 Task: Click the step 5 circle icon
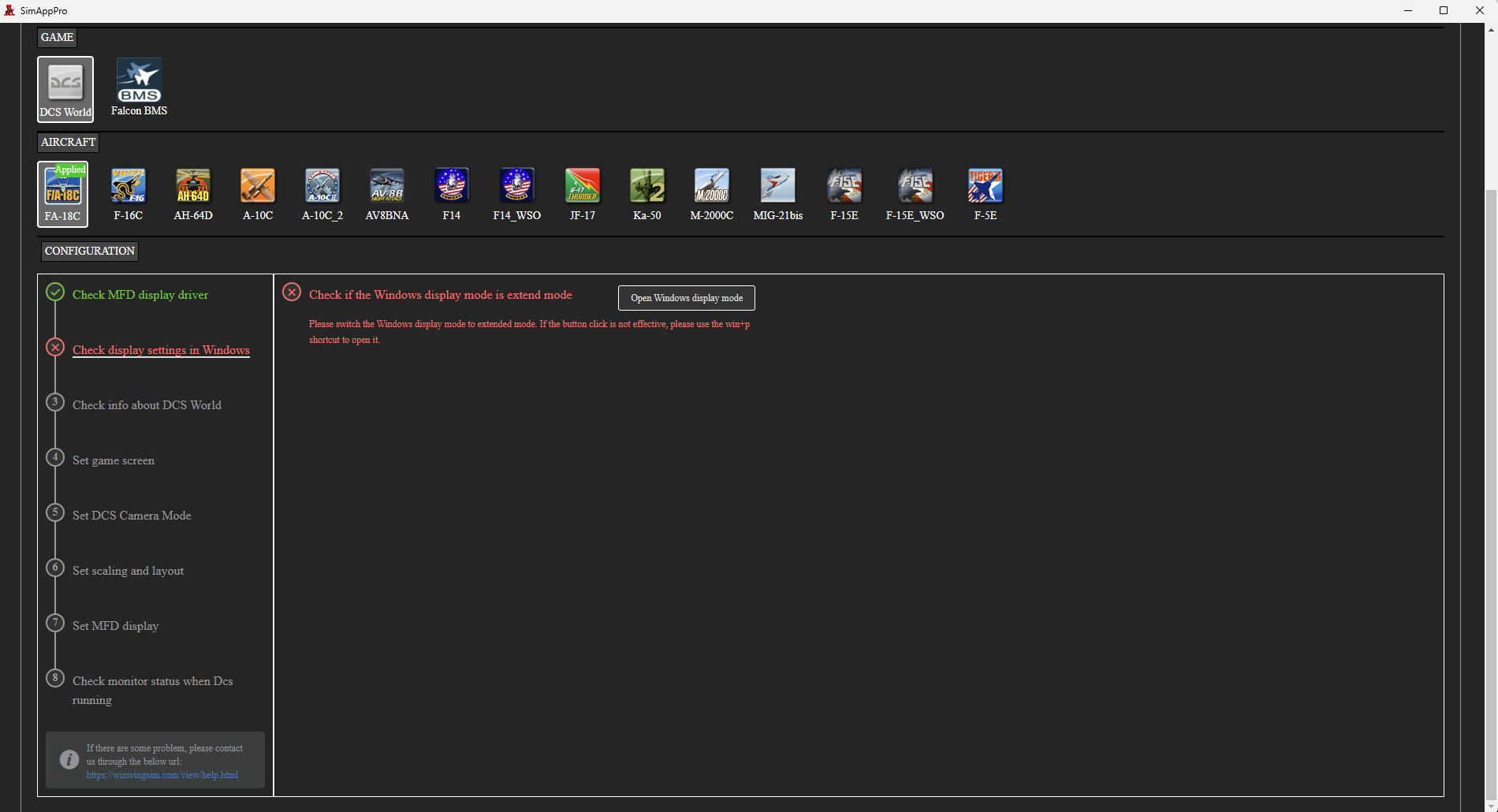(55, 513)
